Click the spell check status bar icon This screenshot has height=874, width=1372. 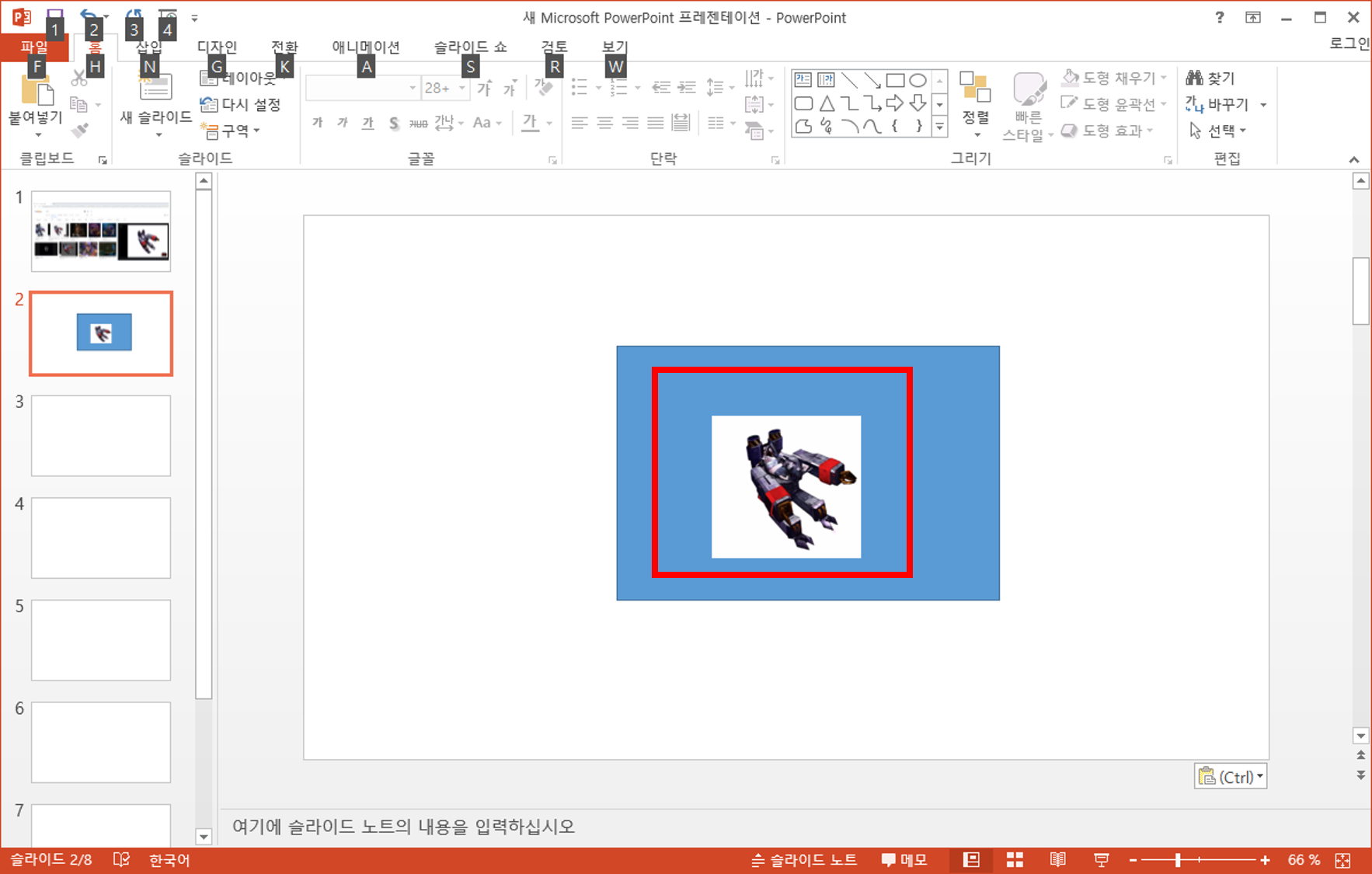click(x=122, y=859)
